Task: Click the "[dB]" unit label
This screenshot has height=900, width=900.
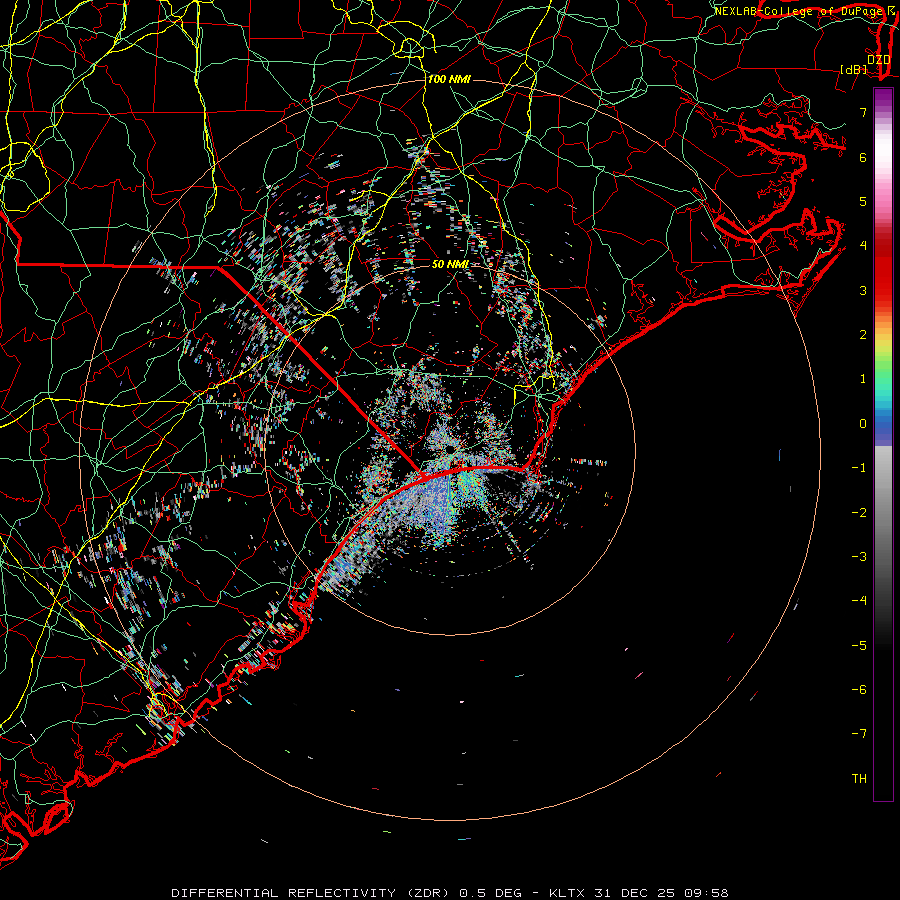Action: (854, 69)
